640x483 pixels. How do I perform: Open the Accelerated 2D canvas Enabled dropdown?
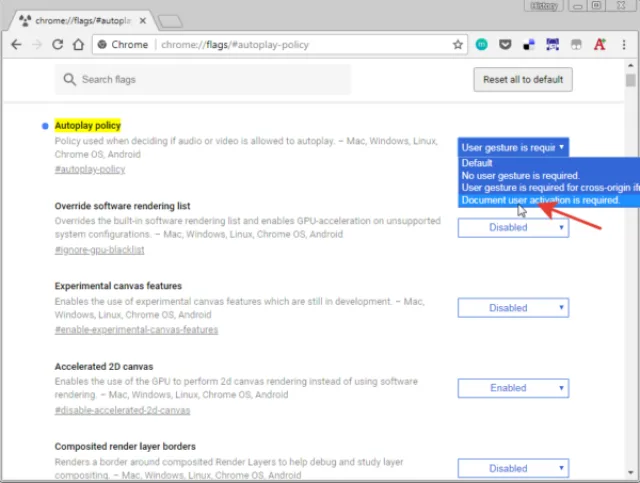[513, 388]
